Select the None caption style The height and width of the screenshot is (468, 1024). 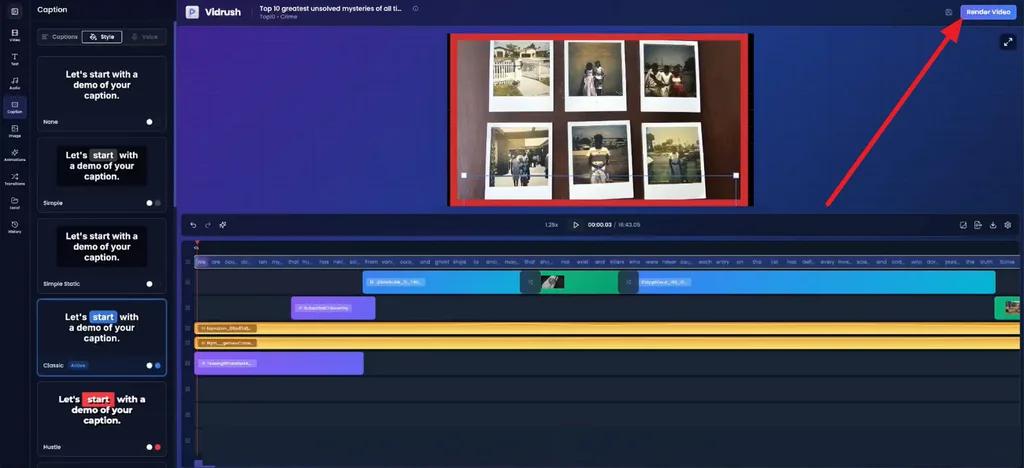[x=101, y=93]
